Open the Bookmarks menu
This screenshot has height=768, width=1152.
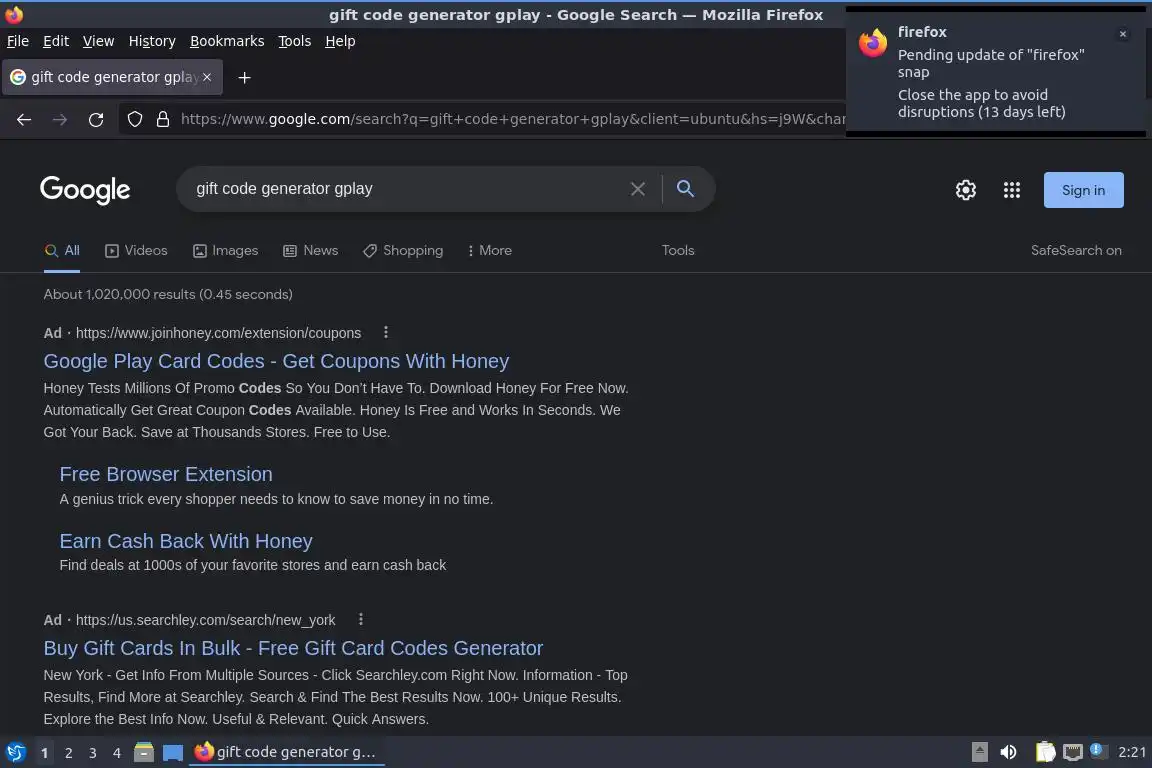coord(227,41)
